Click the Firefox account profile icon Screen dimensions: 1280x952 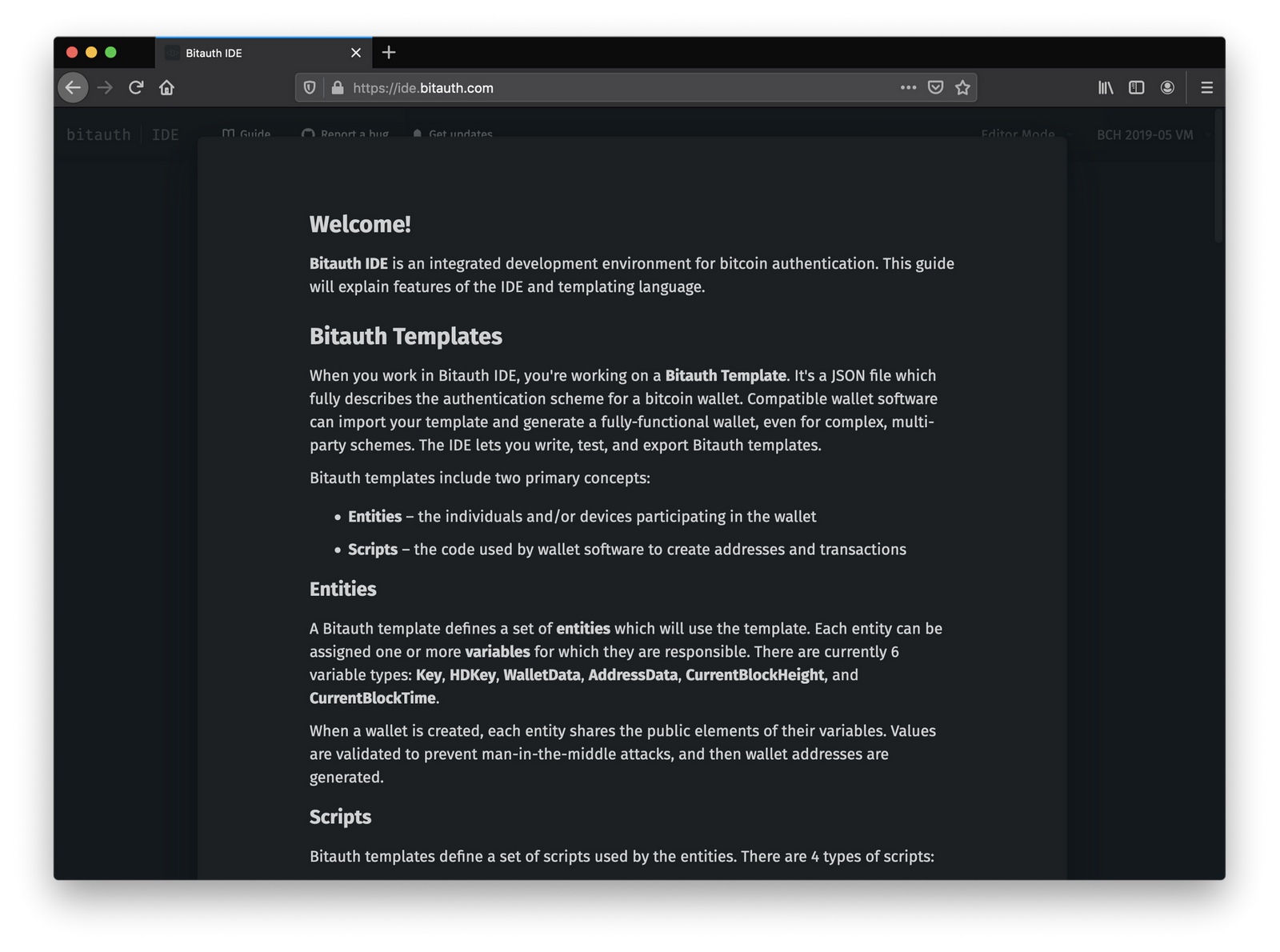tap(1167, 88)
